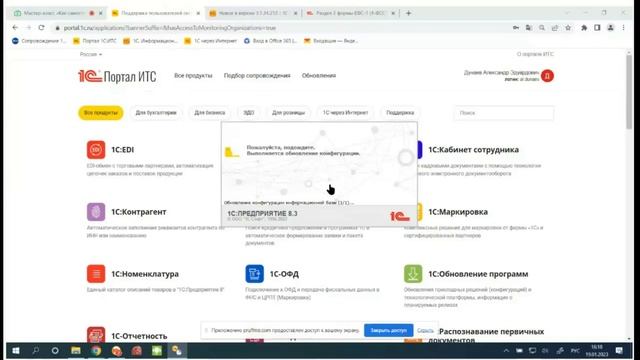640x360 pixels.
Task: Open the Портал 1С:ИТС bookmark
Action: tap(95, 41)
